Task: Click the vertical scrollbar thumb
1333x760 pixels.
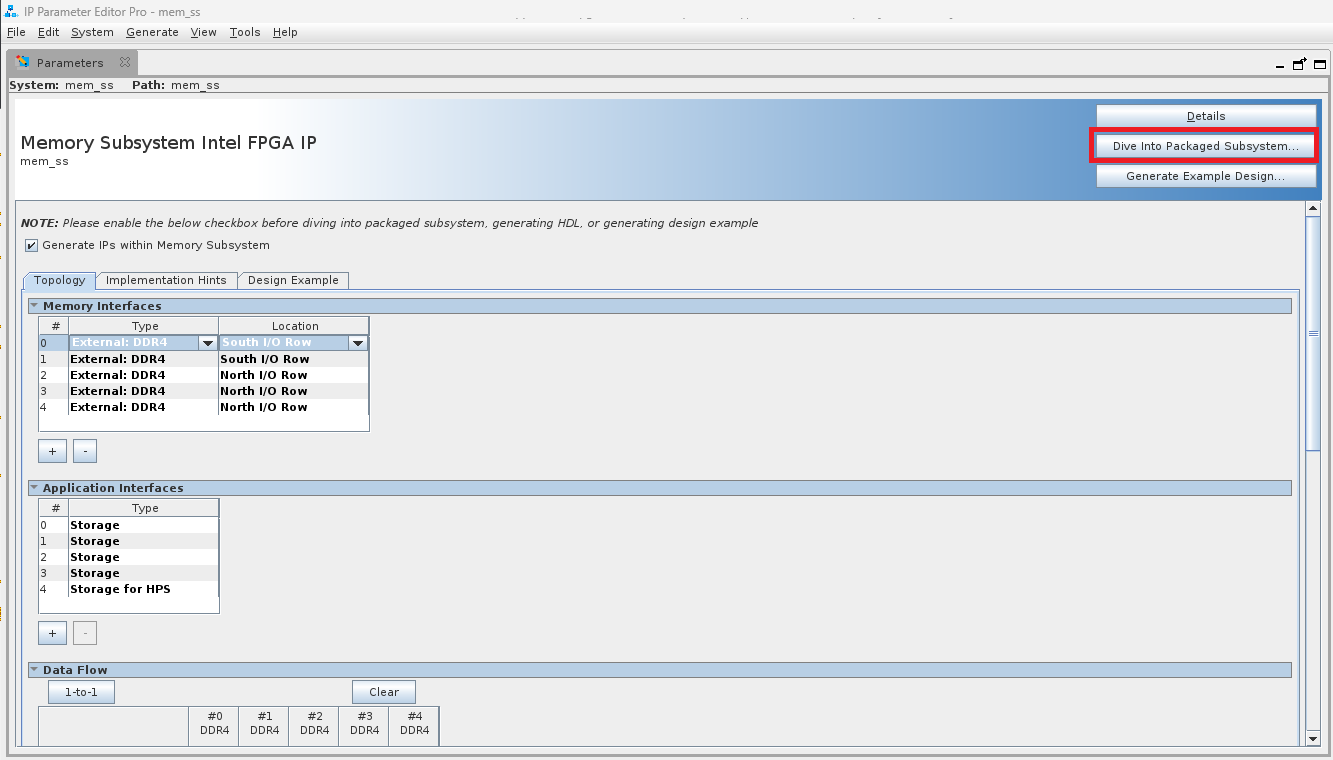Action: [x=1313, y=333]
